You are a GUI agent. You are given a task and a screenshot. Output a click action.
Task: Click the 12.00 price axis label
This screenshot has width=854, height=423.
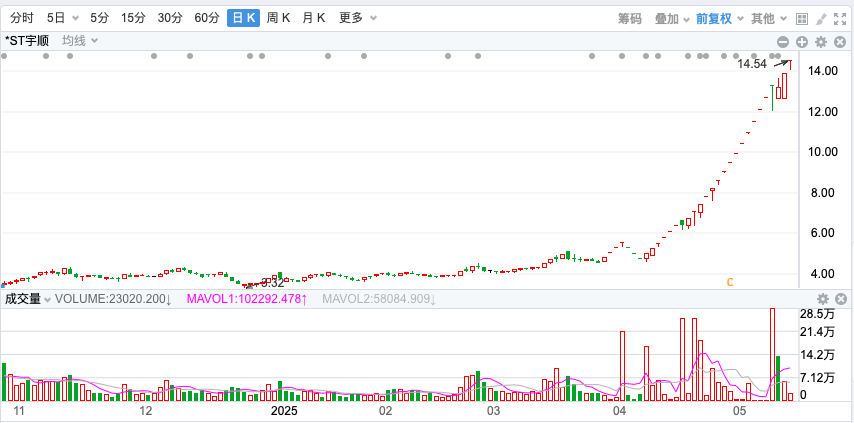pyautogui.click(x=822, y=112)
